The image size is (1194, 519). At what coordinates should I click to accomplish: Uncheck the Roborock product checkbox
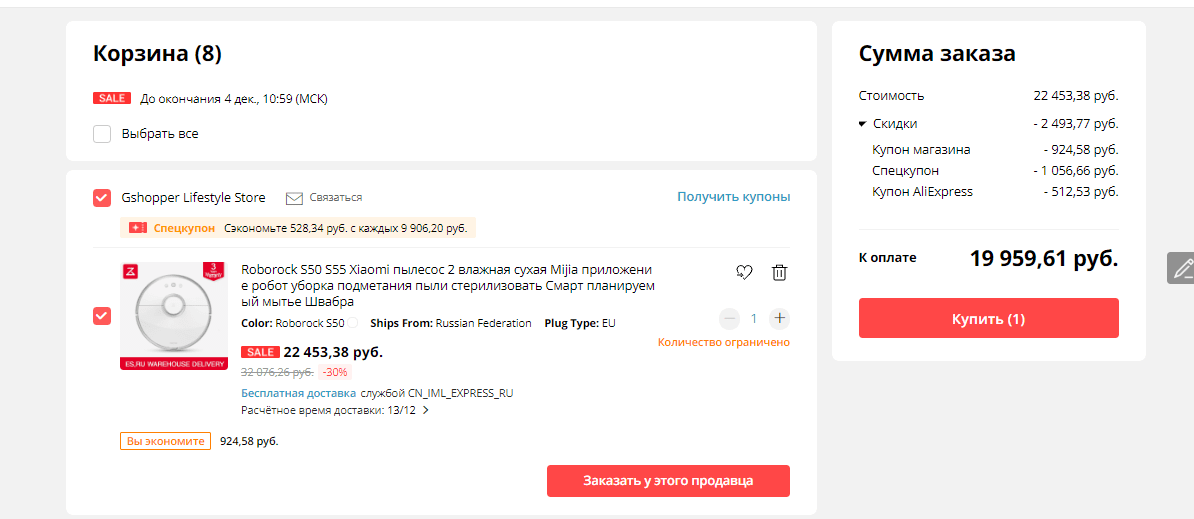(x=102, y=316)
